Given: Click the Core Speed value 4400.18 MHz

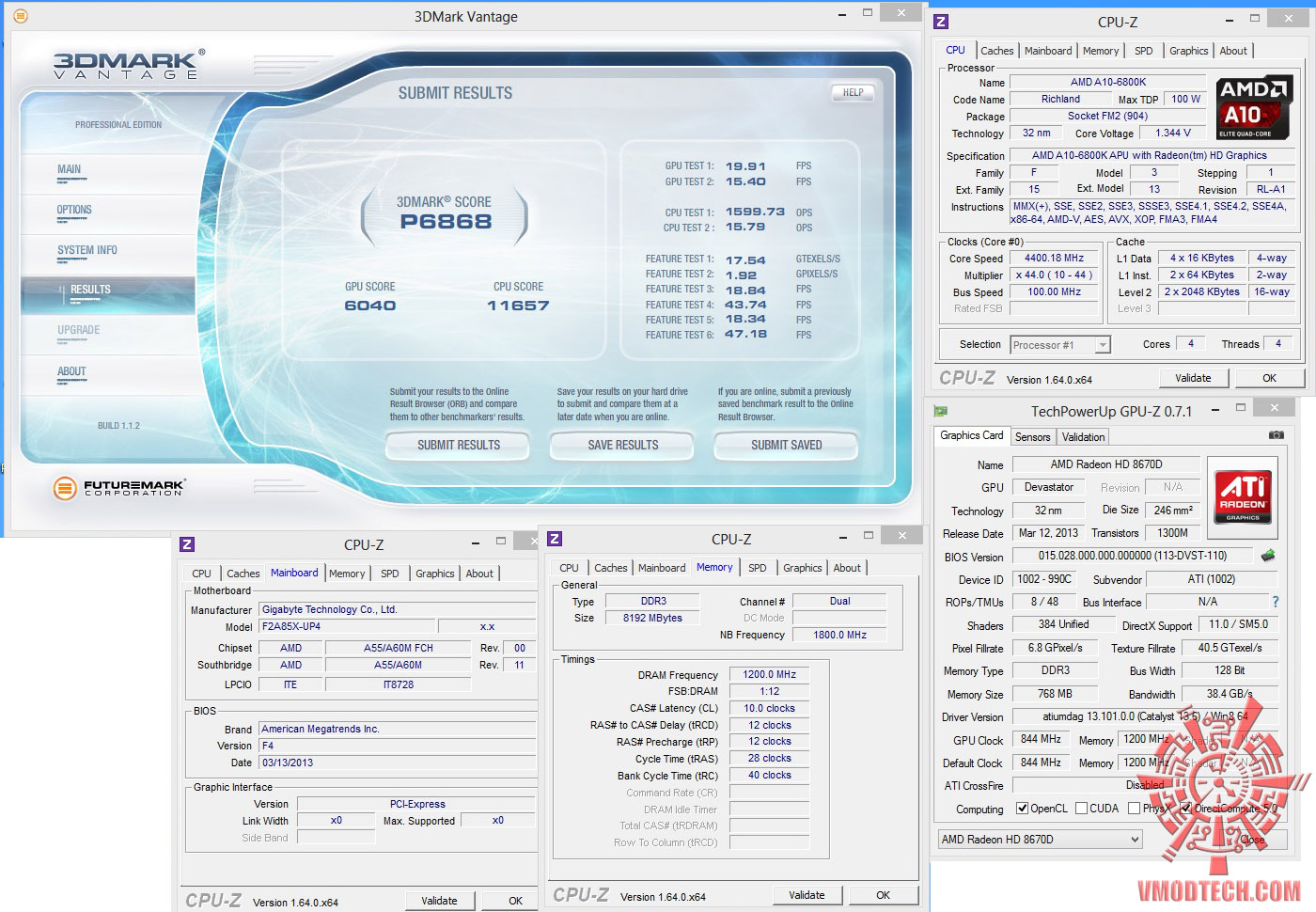Looking at the screenshot, I should click(x=1055, y=259).
